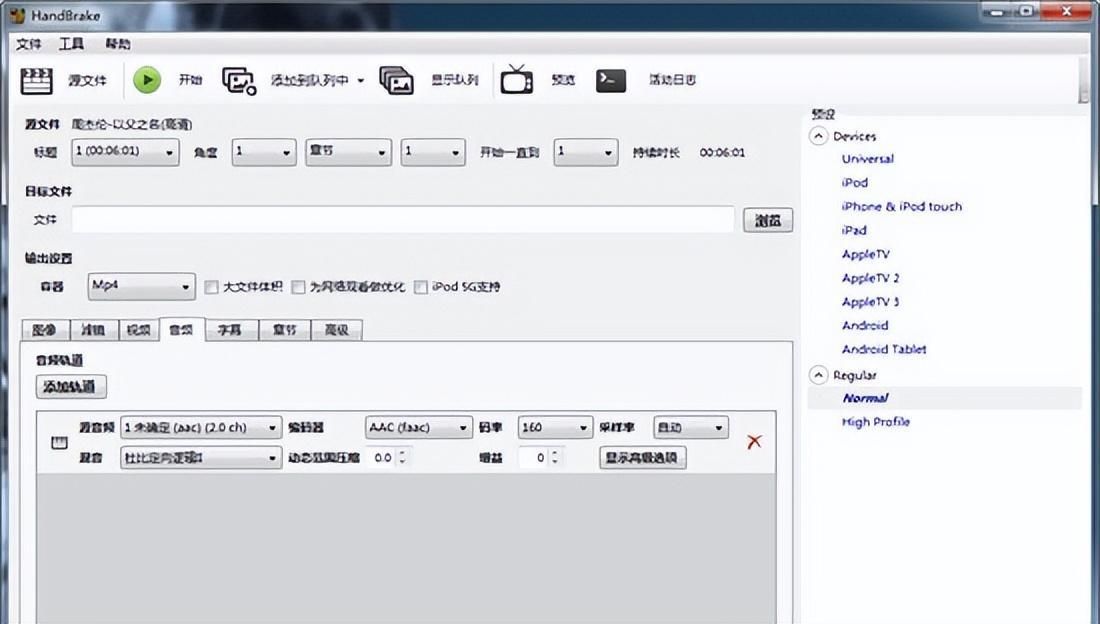1100x624 pixels.
Task: Click the 源文件 toolbar label
Action: pos(87,81)
